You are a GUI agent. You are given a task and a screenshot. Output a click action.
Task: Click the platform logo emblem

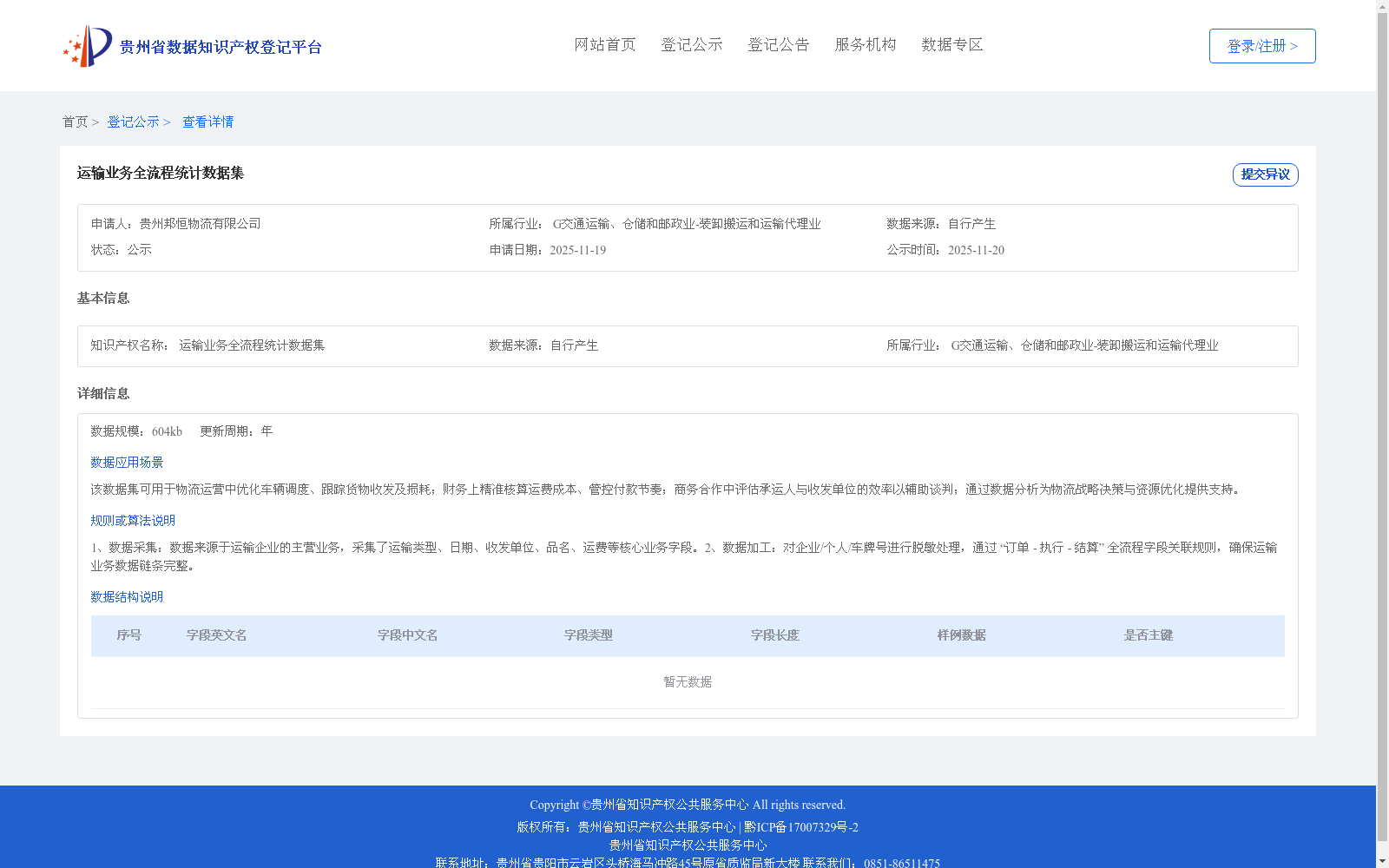pyautogui.click(x=88, y=46)
